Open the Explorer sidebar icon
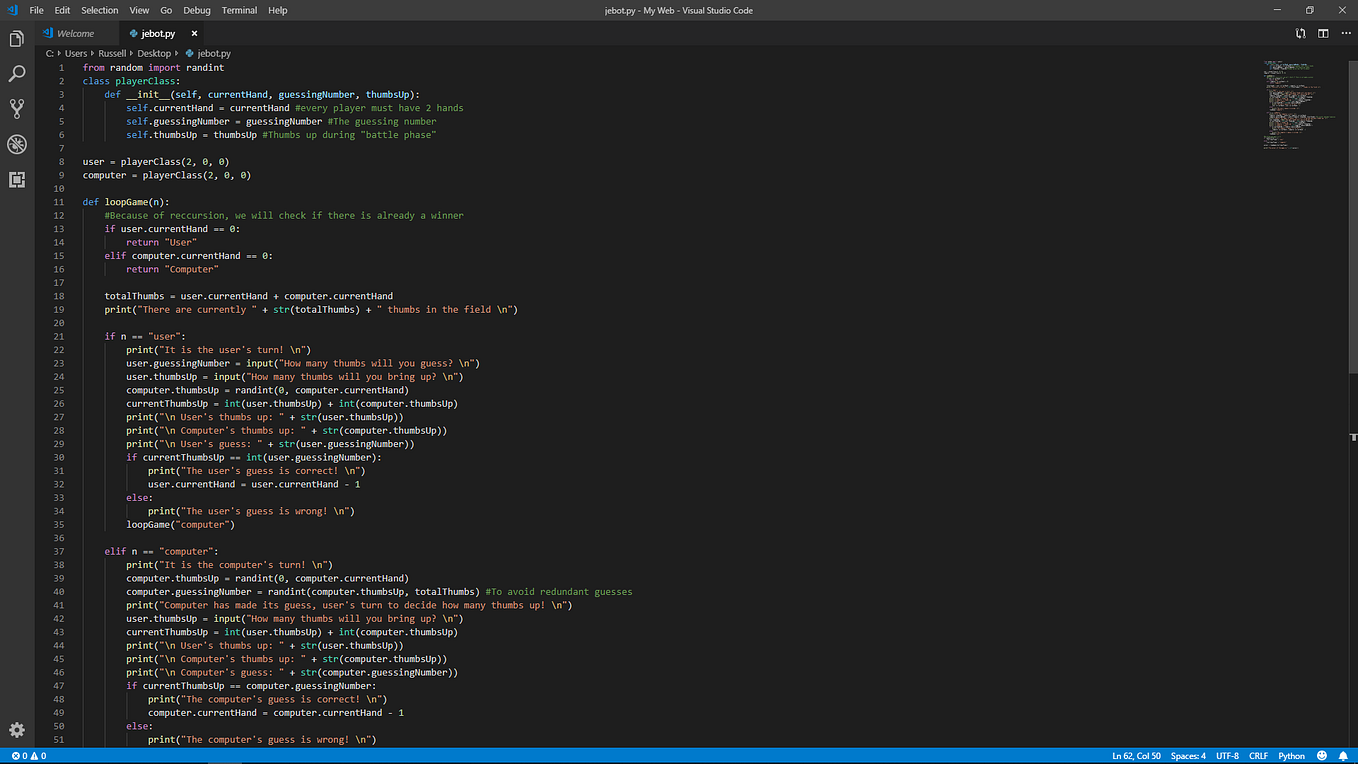Viewport: 1358px width, 764px height. [16, 38]
